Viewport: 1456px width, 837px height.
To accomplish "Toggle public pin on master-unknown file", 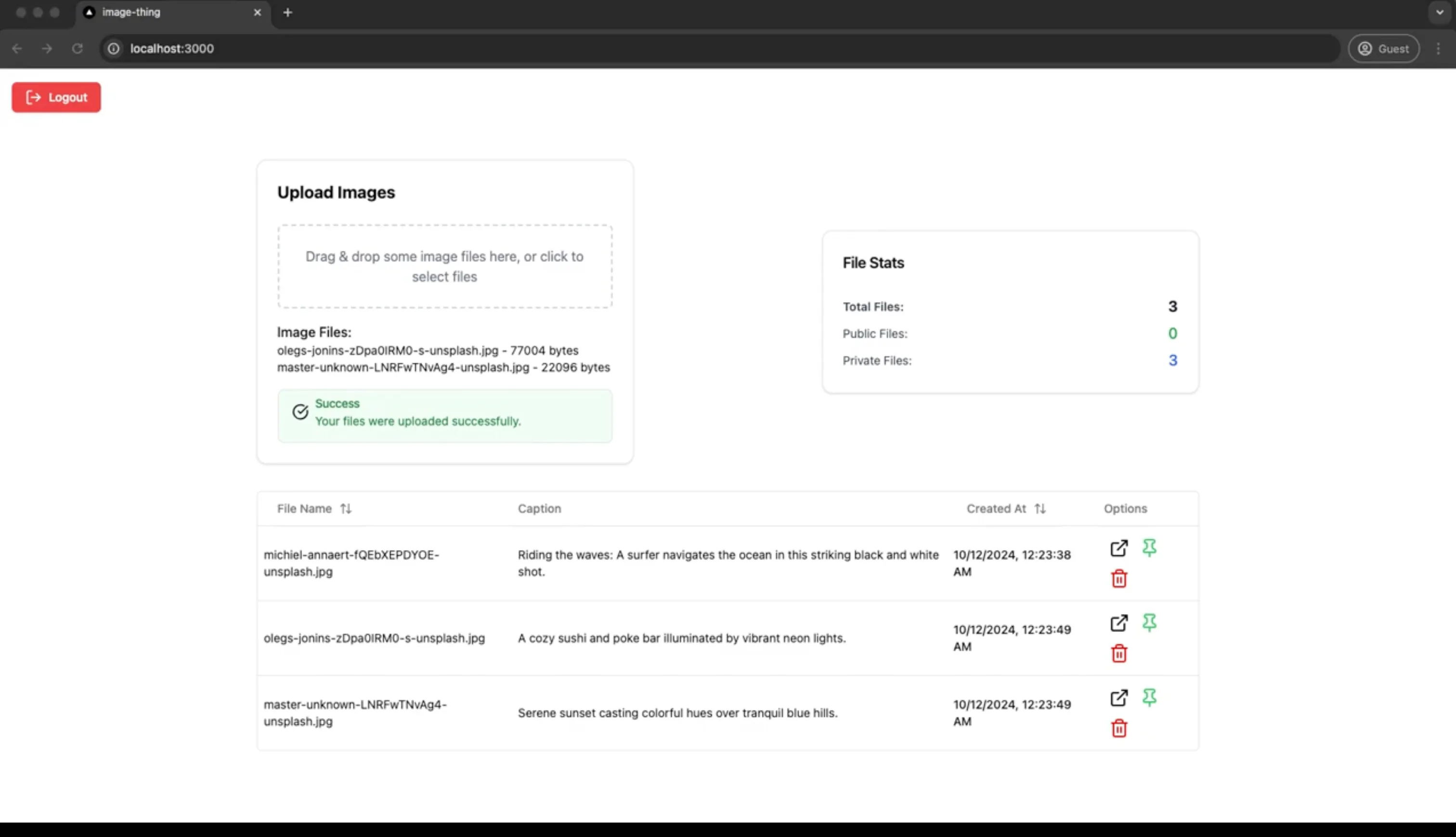I will [x=1149, y=697].
